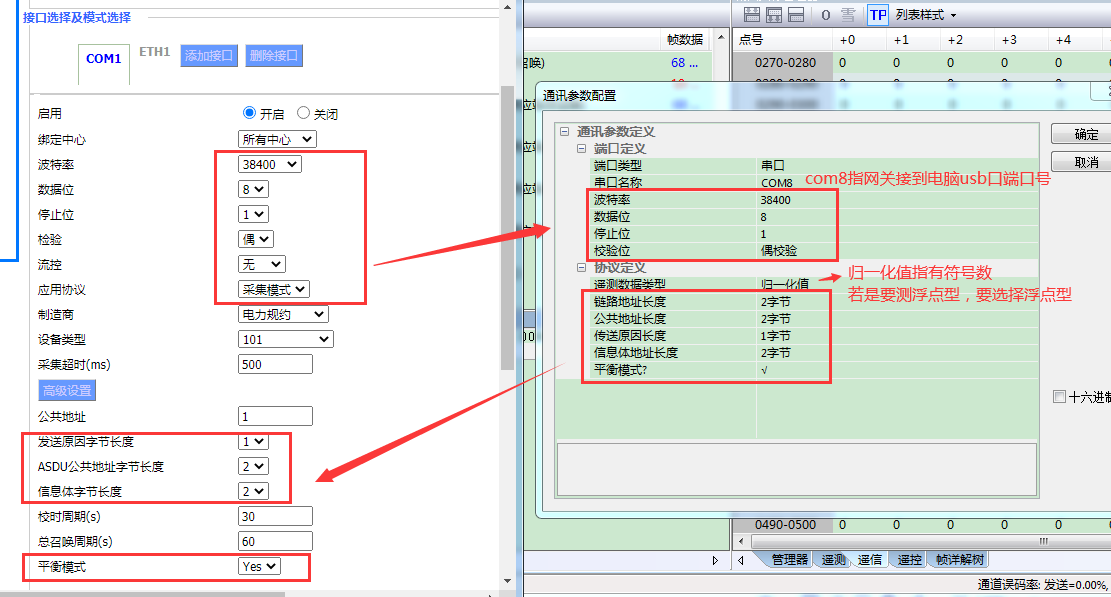The height and width of the screenshot is (597, 1111).
Task: Toggle the TP toolbar button
Action: click(x=878, y=15)
